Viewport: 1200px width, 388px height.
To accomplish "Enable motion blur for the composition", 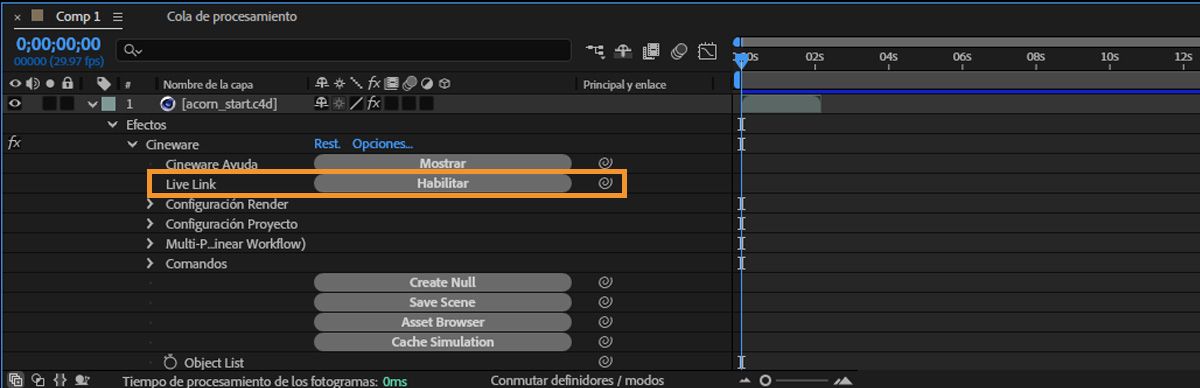I will [x=680, y=50].
